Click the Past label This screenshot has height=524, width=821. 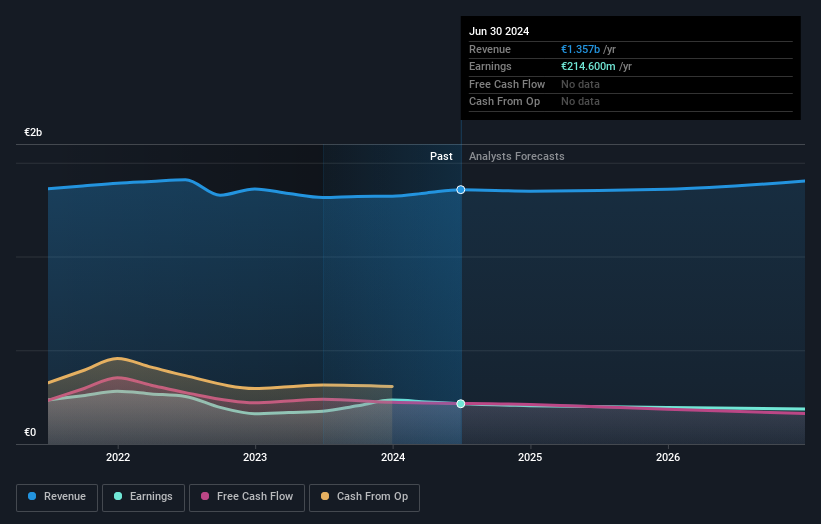(x=441, y=156)
